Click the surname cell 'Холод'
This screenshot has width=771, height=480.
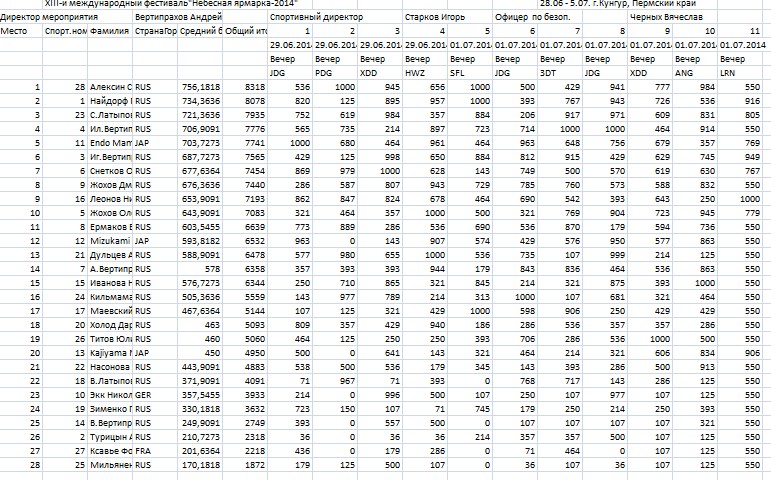[110, 325]
